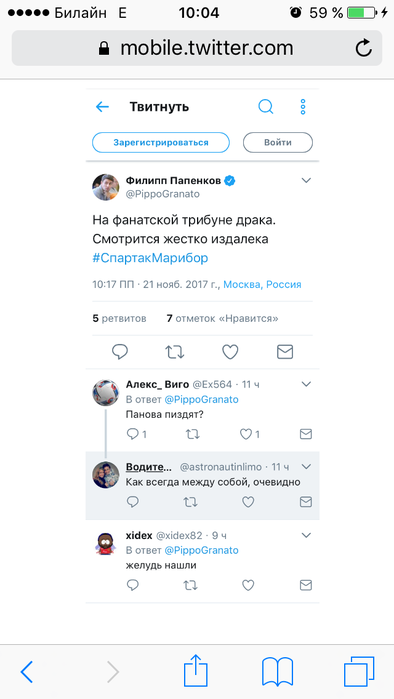Open the #СпартакМарибор hashtag link
The width and height of the screenshot is (394, 699).
click(150, 259)
